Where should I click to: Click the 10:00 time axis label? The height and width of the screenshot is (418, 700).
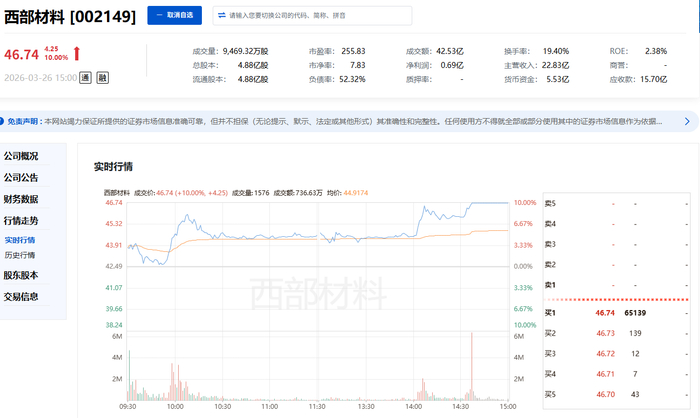click(x=175, y=407)
